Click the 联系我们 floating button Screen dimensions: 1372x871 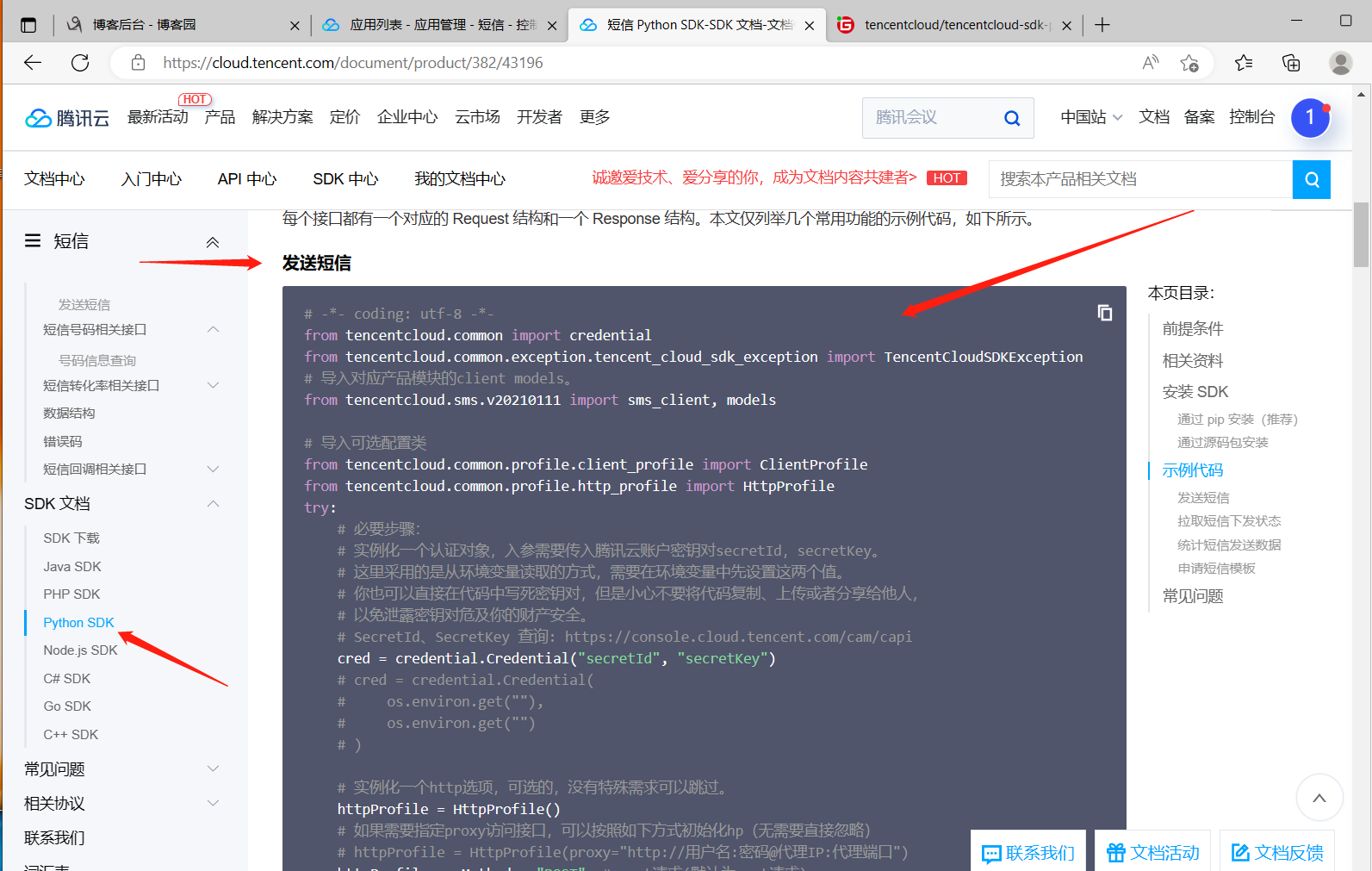1028,852
